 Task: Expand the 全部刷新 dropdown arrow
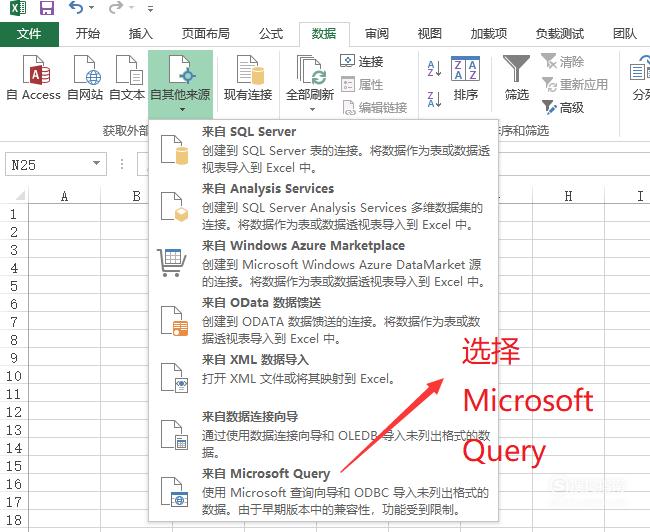(312, 109)
